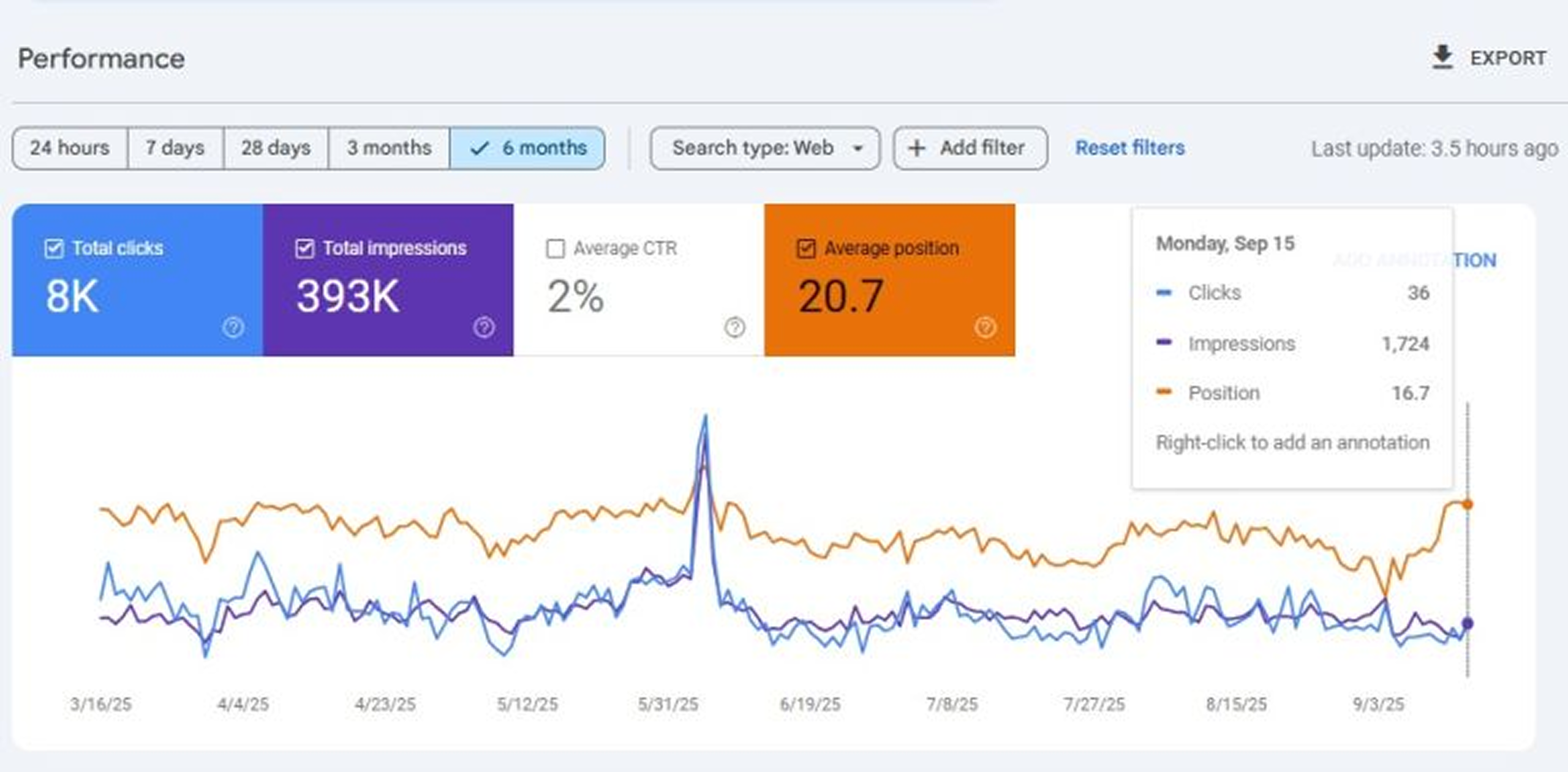
Task: Uncheck the Average position checkbox
Action: pos(805,249)
